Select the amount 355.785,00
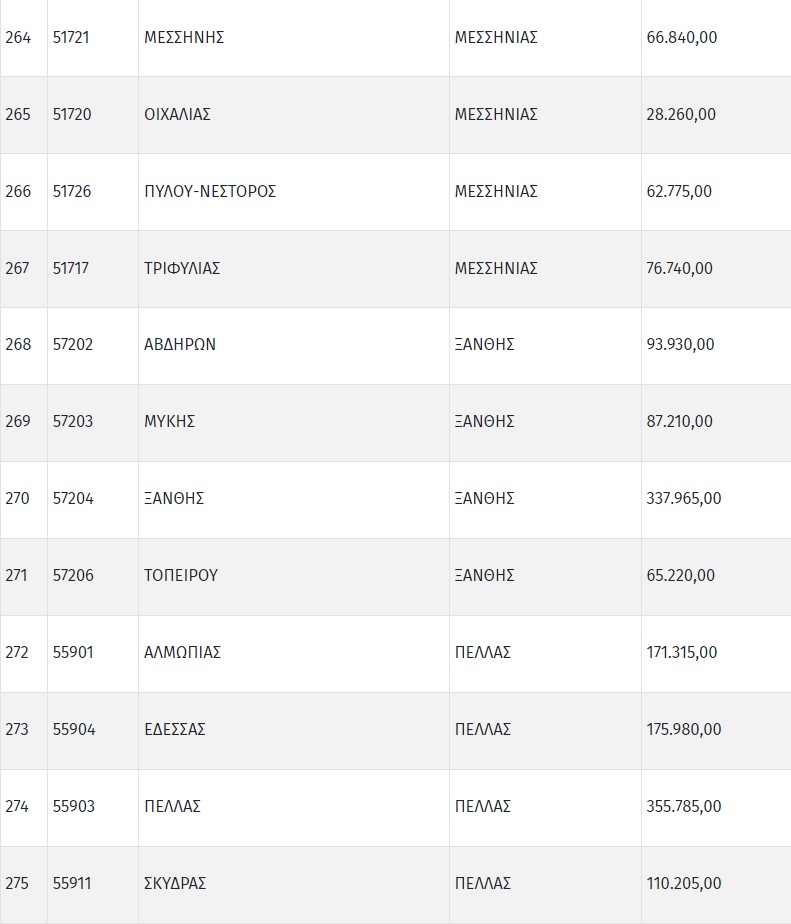791x924 pixels. click(684, 806)
